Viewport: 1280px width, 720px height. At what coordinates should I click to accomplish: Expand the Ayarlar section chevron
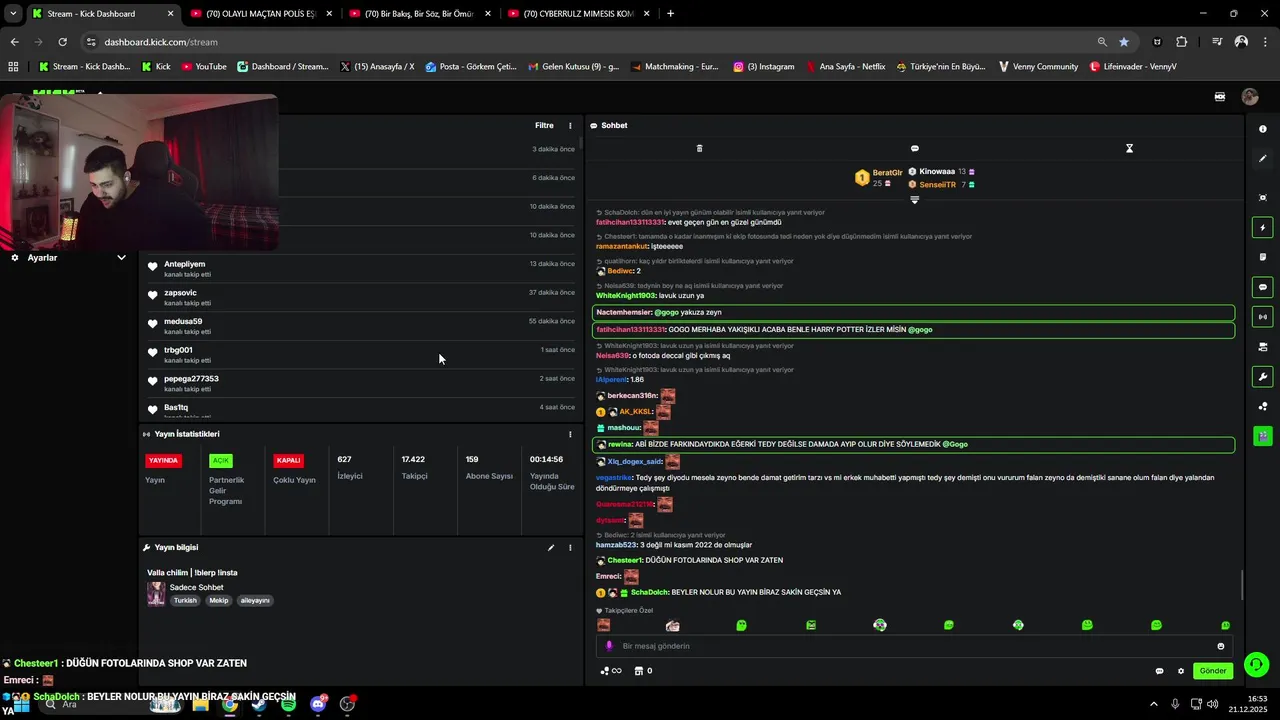tap(121, 258)
